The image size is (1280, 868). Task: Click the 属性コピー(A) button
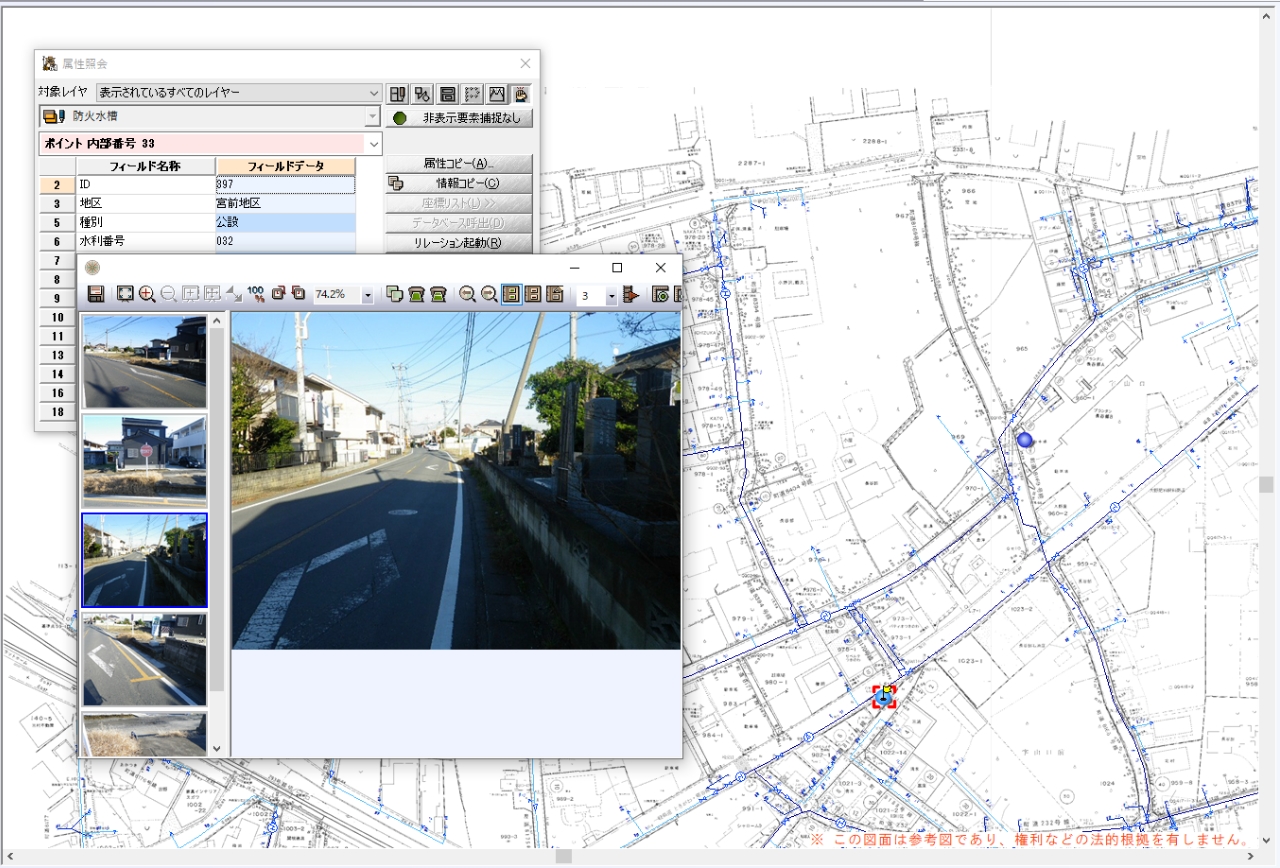(x=459, y=164)
